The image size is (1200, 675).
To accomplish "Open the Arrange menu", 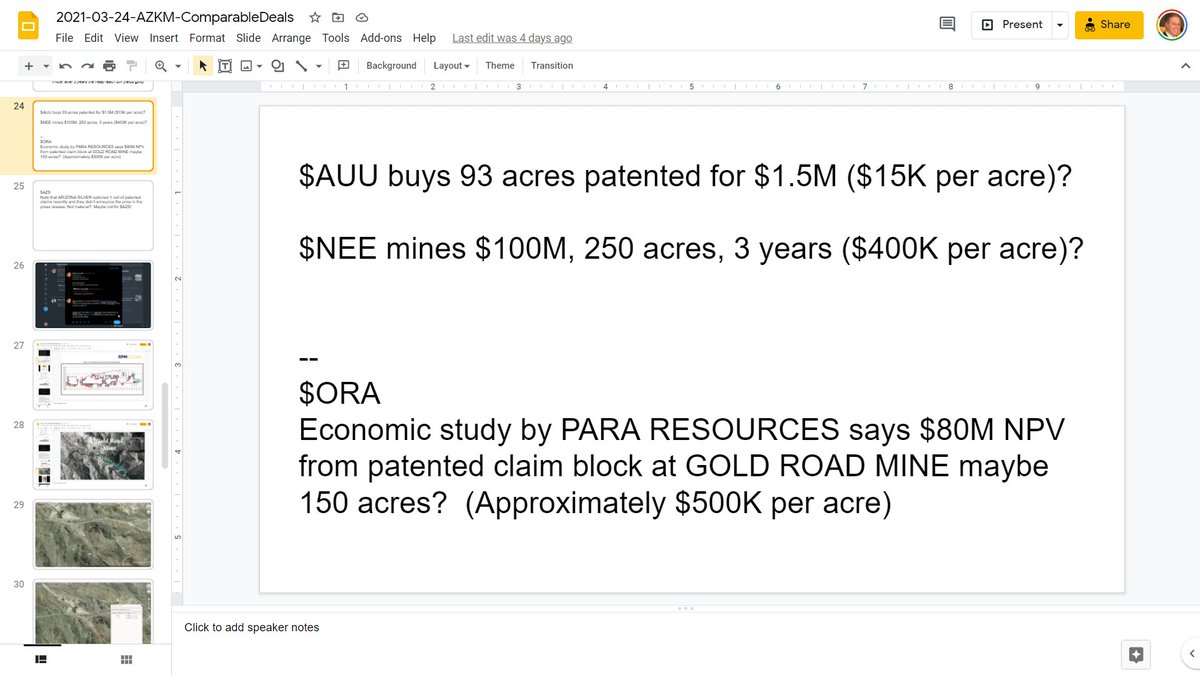I will (291, 38).
